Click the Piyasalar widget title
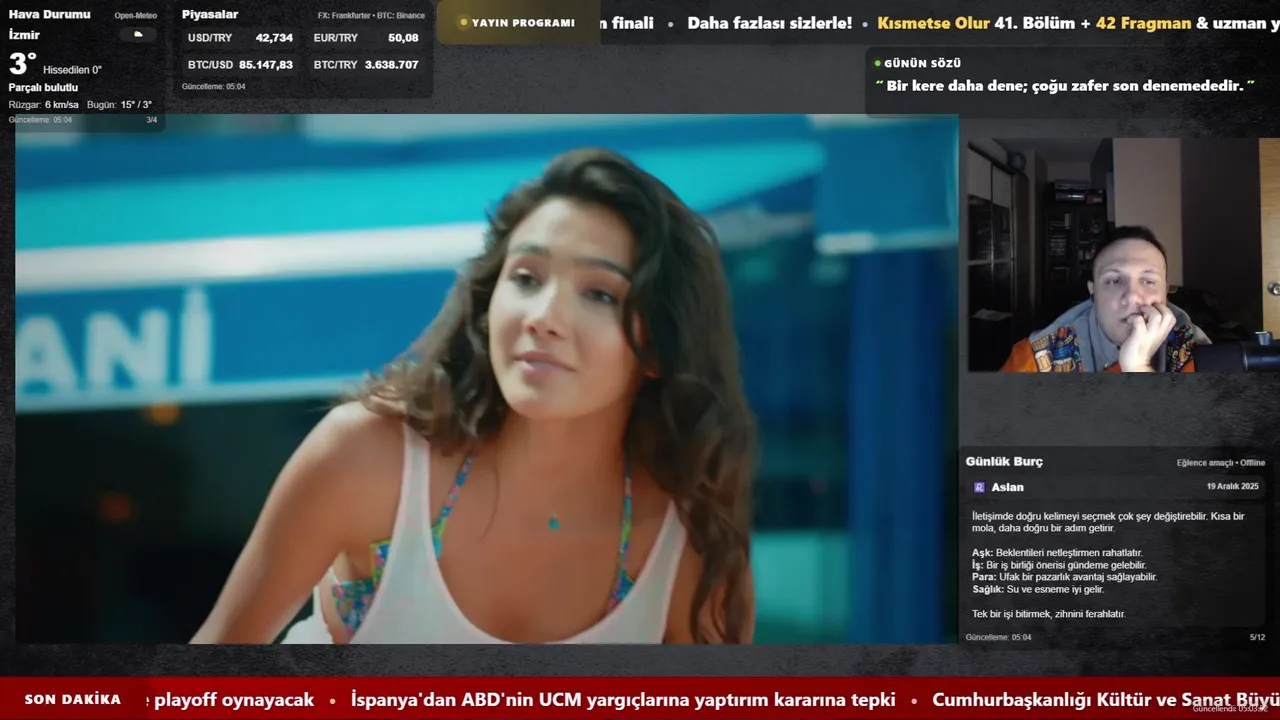The width and height of the screenshot is (1280, 720). (x=210, y=14)
